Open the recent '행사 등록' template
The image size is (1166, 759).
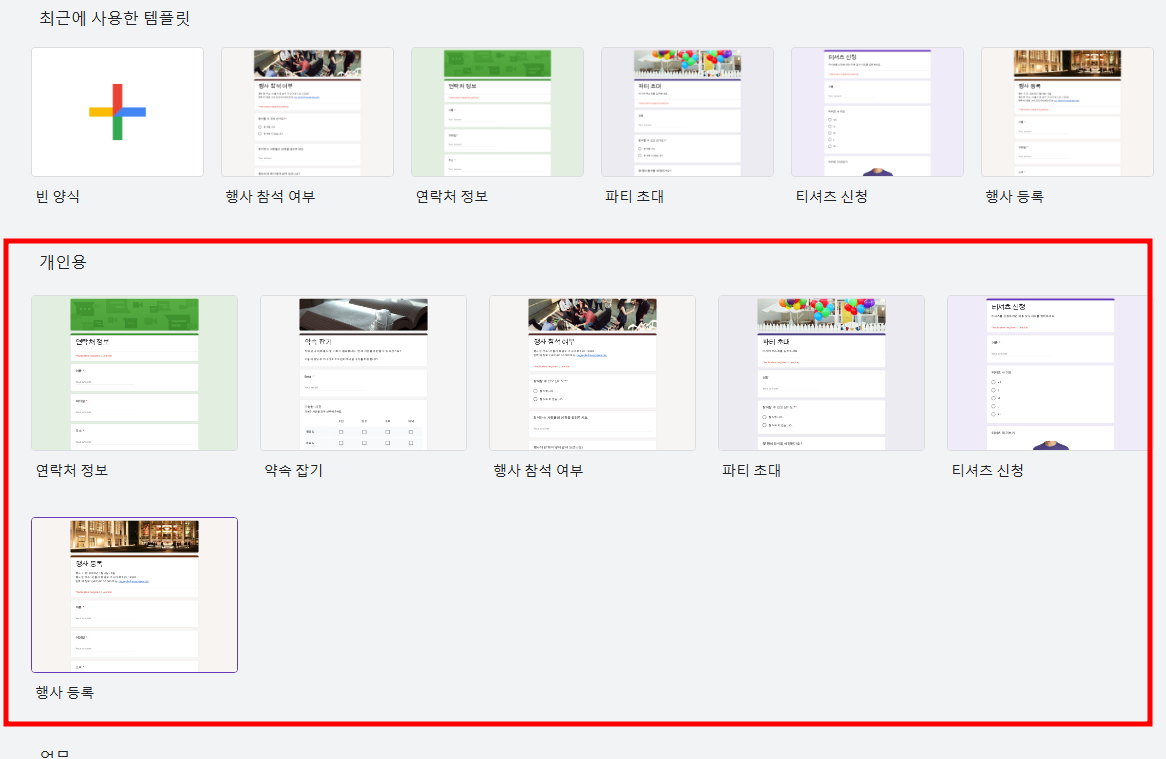pos(1066,111)
